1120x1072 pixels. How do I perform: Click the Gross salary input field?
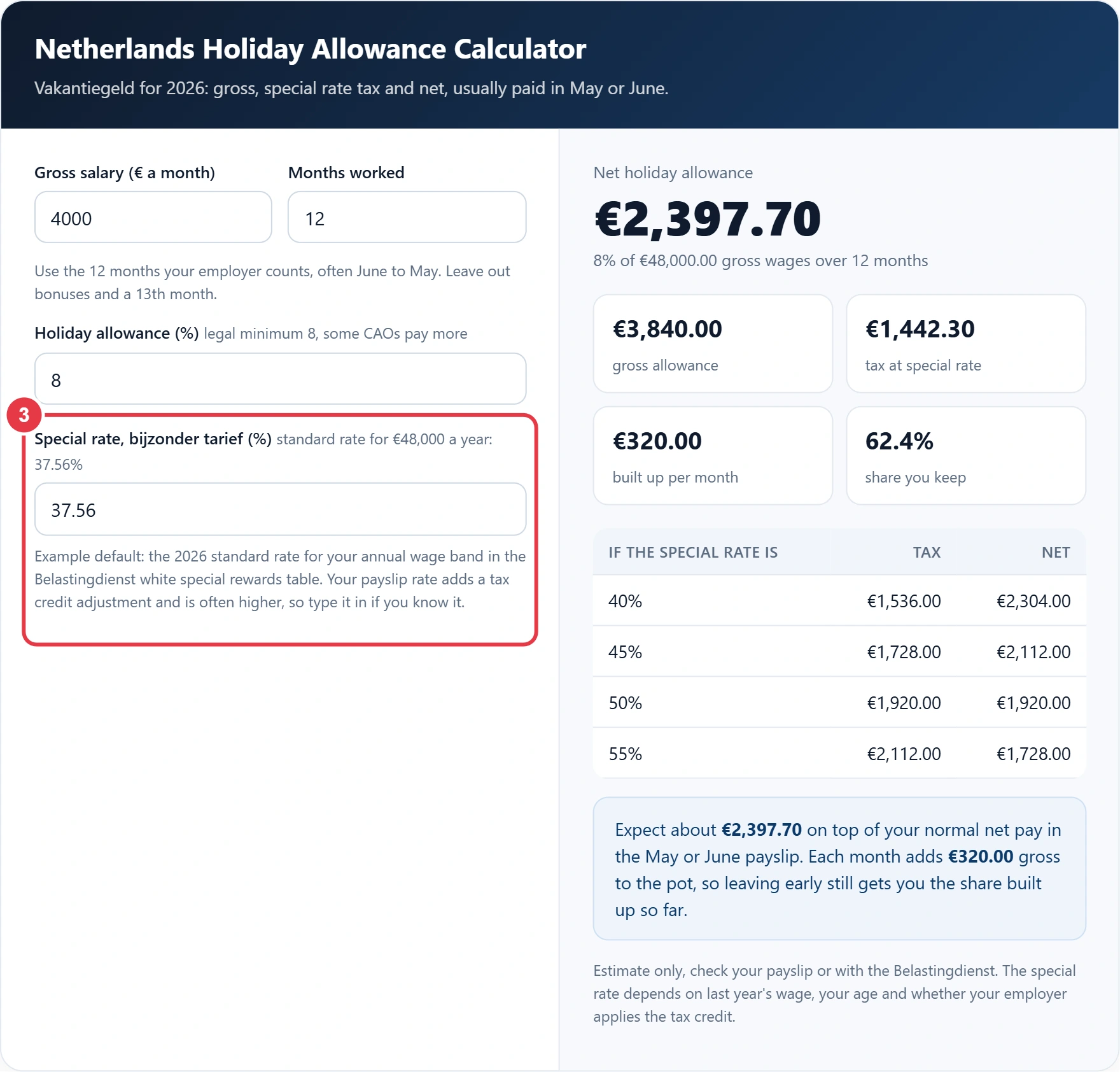[x=153, y=218]
